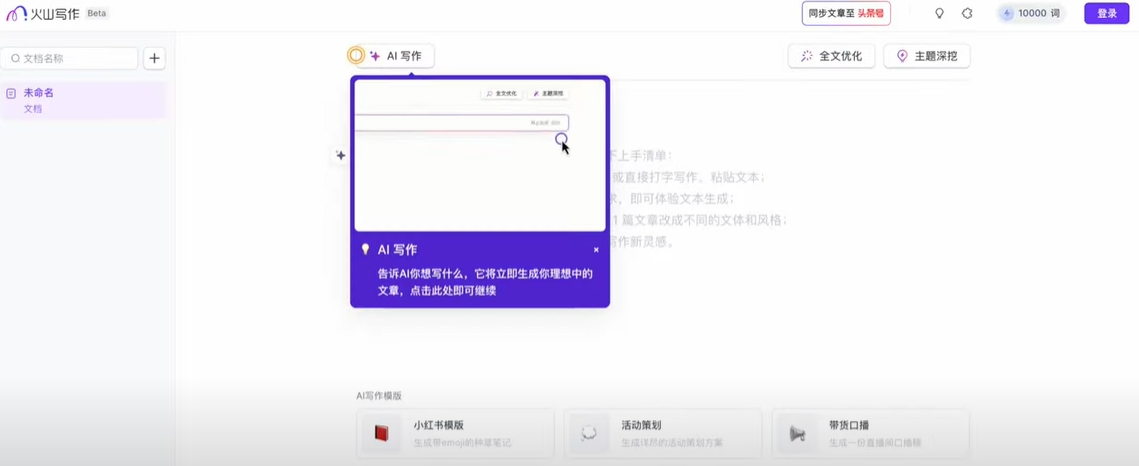Image resolution: width=1139 pixels, height=466 pixels.
Task: Click 同步文章至头条号 button
Action: (x=846, y=13)
